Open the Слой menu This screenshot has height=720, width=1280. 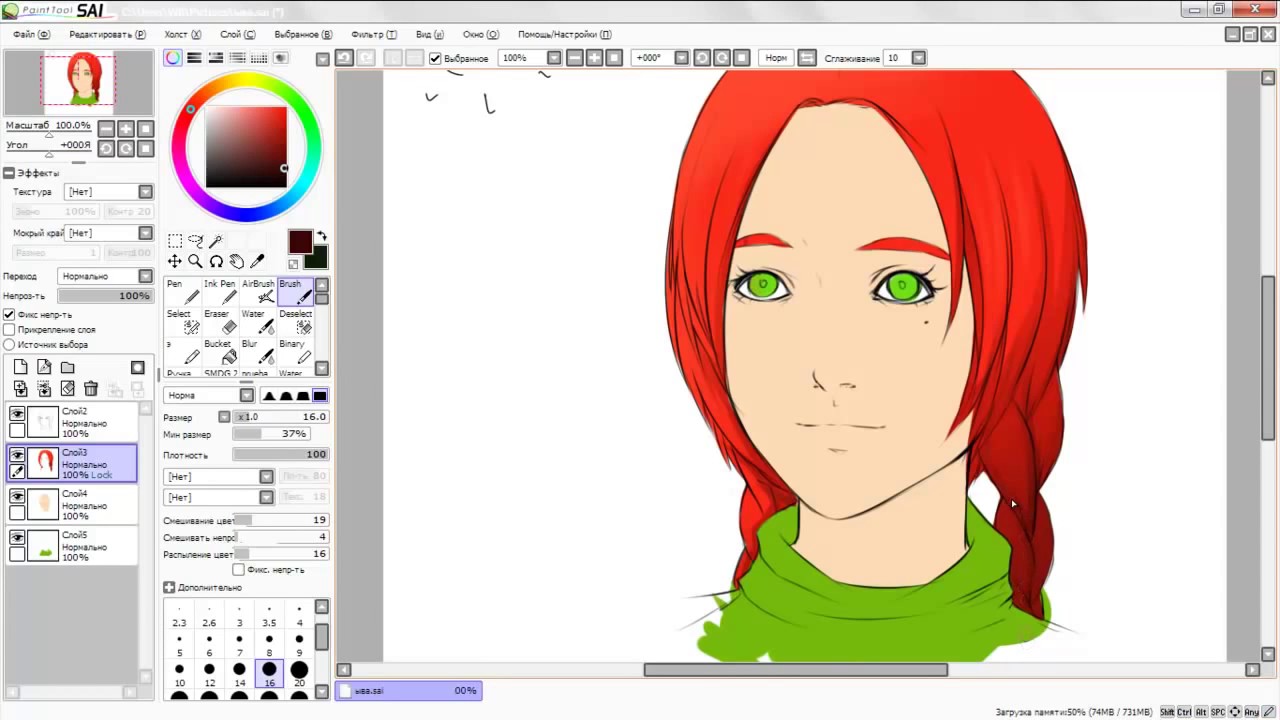[236, 34]
